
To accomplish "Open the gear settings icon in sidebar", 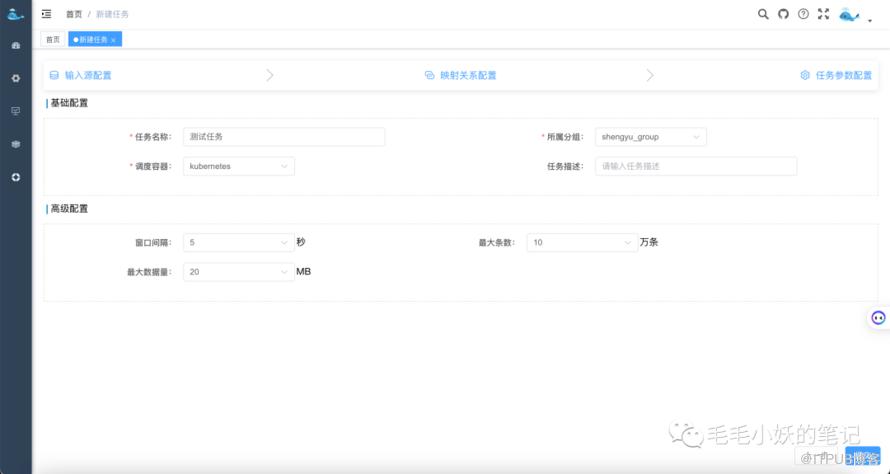I will (x=15, y=78).
